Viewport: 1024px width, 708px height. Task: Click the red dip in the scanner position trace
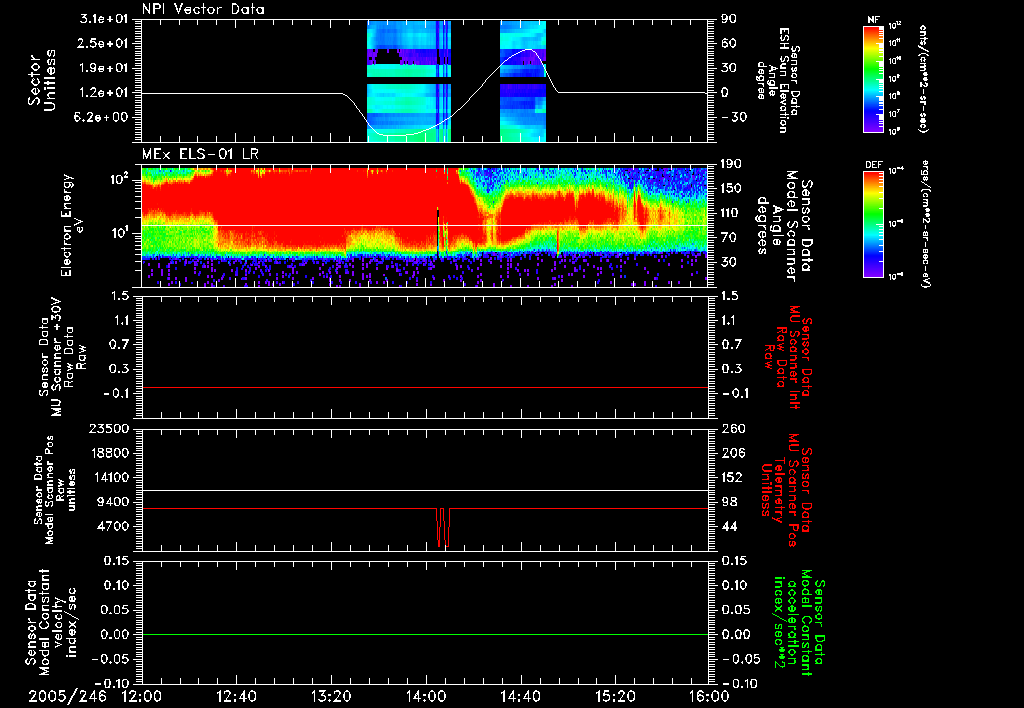443,526
